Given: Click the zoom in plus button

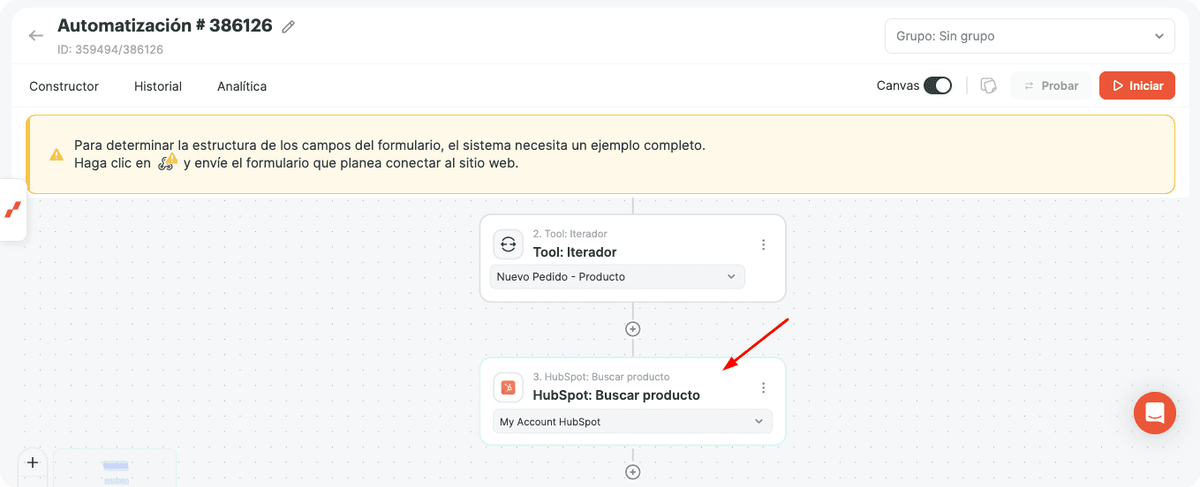Looking at the screenshot, I should point(32,463).
